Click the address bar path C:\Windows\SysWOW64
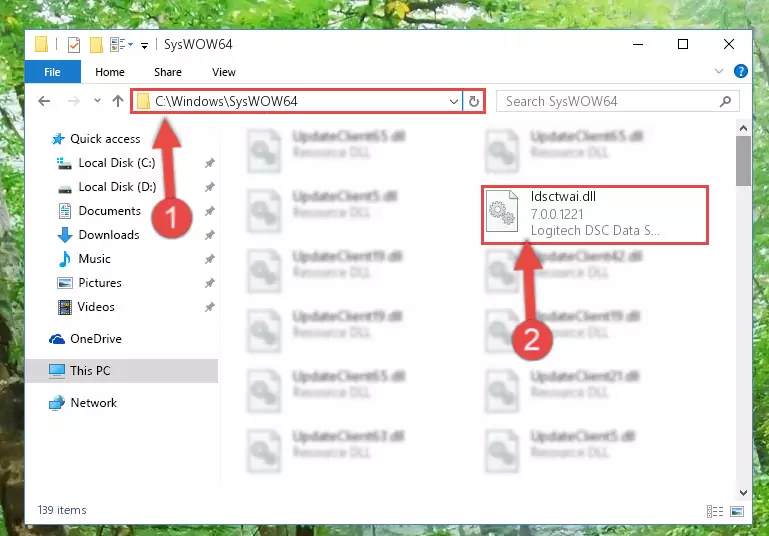 226,101
